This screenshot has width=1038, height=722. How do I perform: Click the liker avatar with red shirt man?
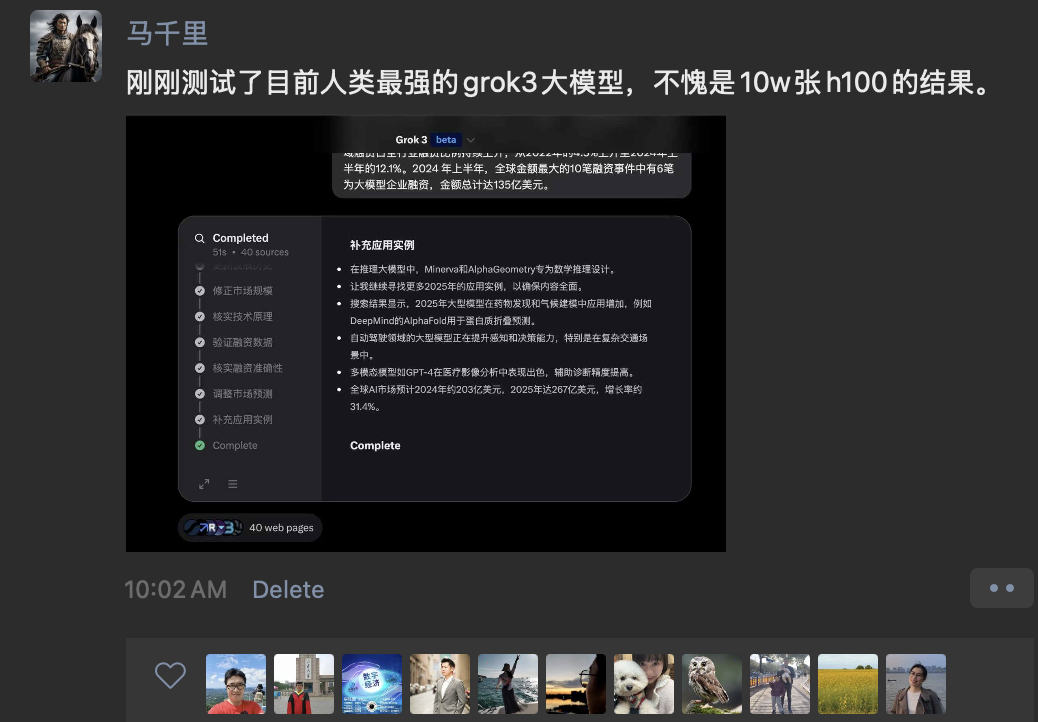pos(236,684)
